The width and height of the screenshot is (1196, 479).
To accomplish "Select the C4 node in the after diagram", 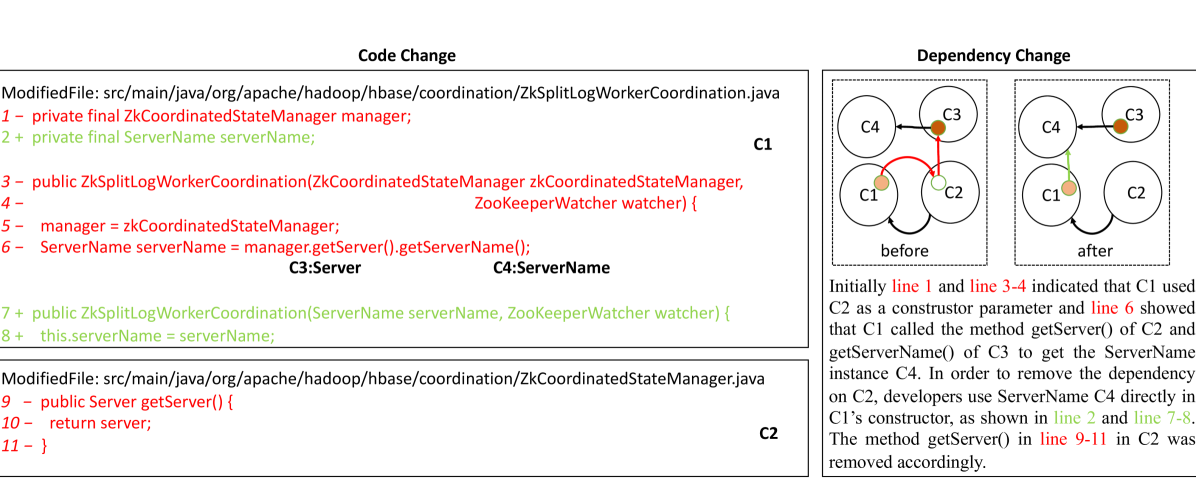I will (x=1050, y=127).
